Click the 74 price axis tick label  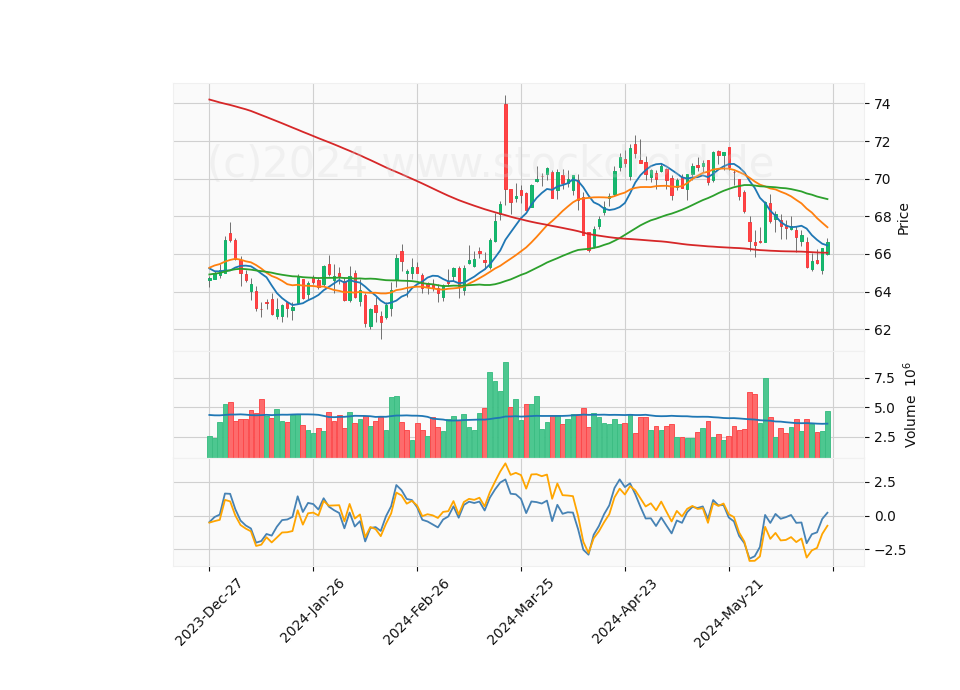(x=882, y=104)
